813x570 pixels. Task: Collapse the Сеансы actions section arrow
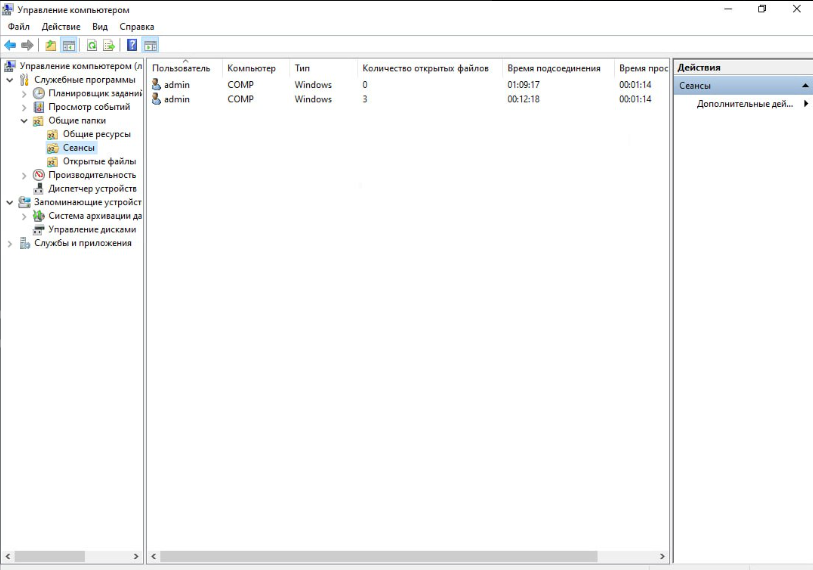805,86
